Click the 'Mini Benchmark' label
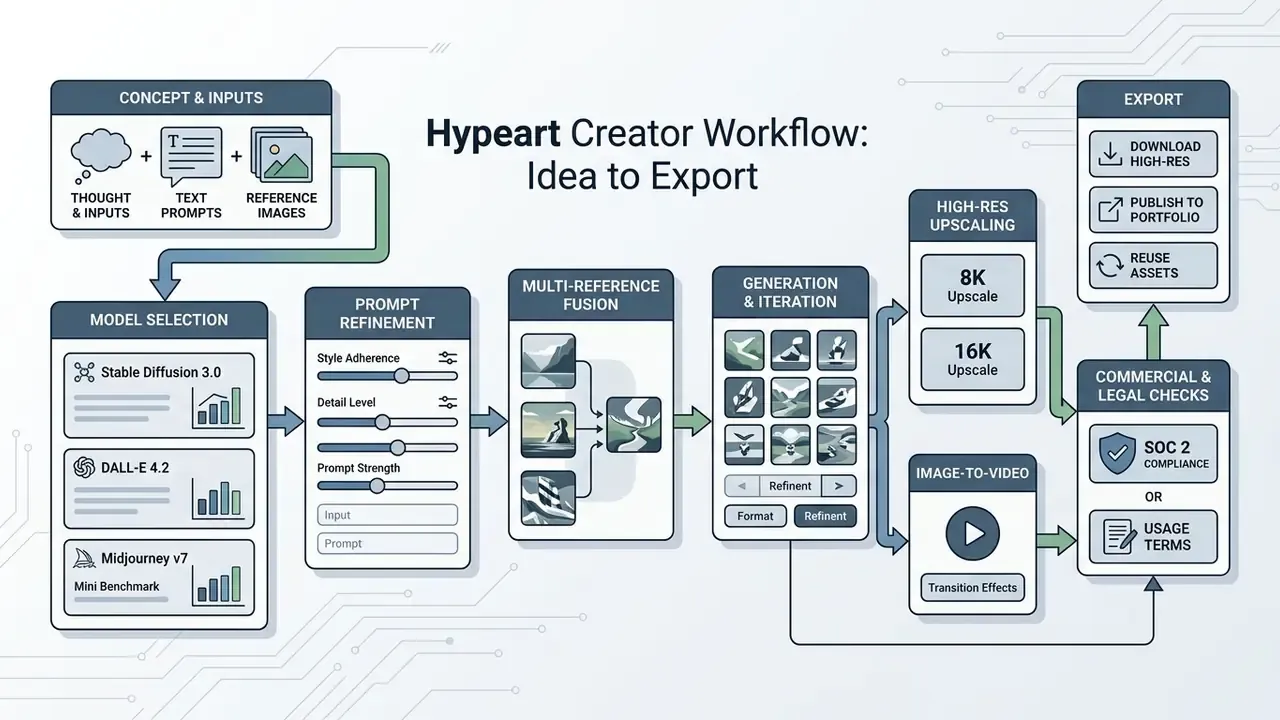The width and height of the screenshot is (1280, 720). coord(117,586)
